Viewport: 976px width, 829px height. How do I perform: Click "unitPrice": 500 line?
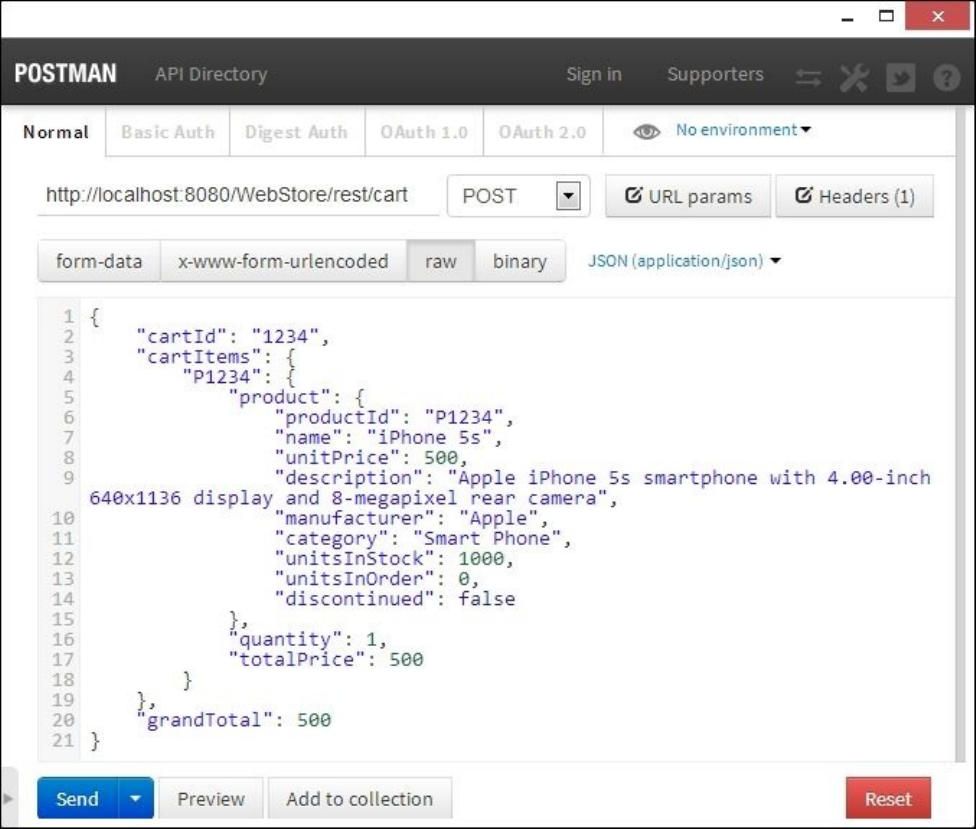point(371,457)
